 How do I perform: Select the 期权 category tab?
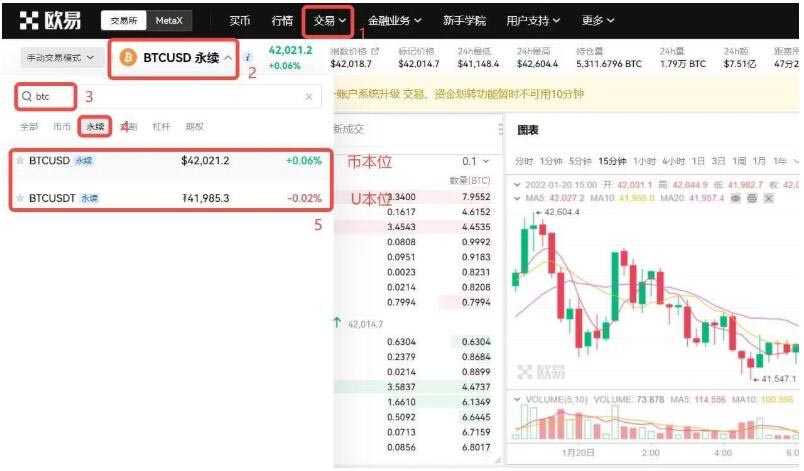[194, 126]
